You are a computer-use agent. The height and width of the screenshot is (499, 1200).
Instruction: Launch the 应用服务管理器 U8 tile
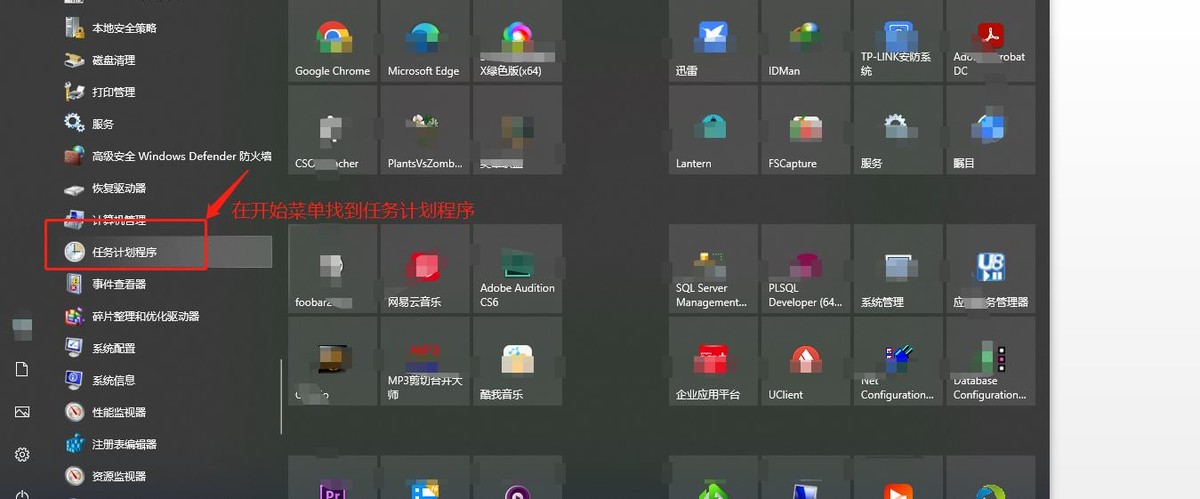[x=990, y=268]
